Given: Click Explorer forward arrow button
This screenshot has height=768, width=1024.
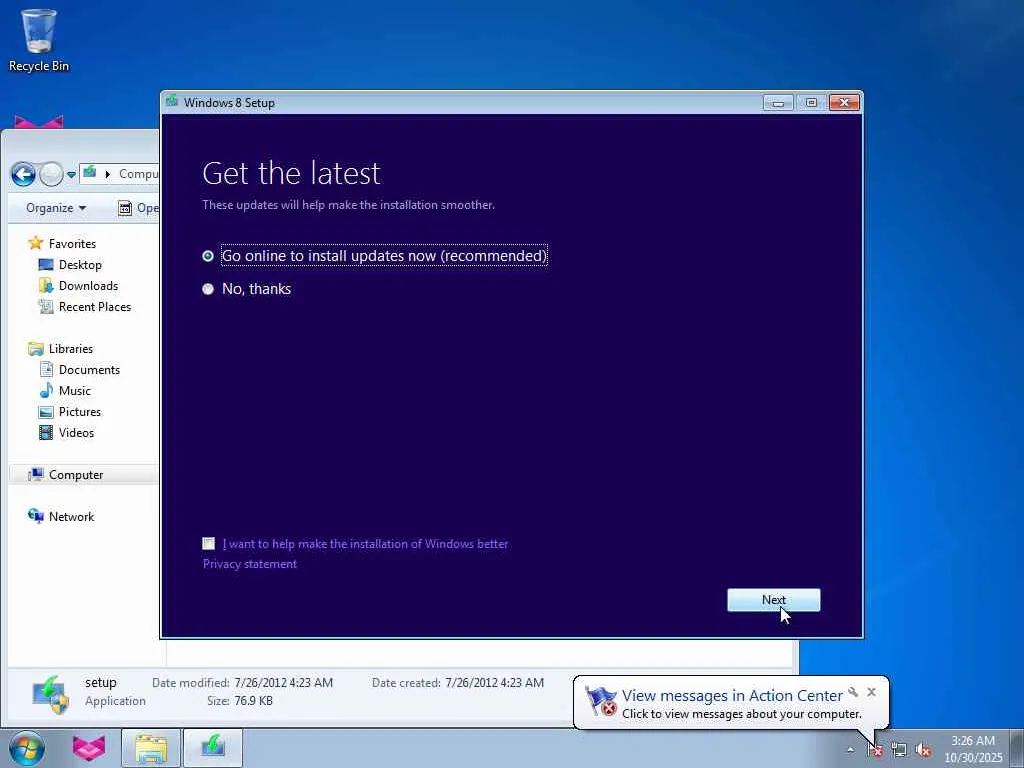Looking at the screenshot, I should [51, 174].
